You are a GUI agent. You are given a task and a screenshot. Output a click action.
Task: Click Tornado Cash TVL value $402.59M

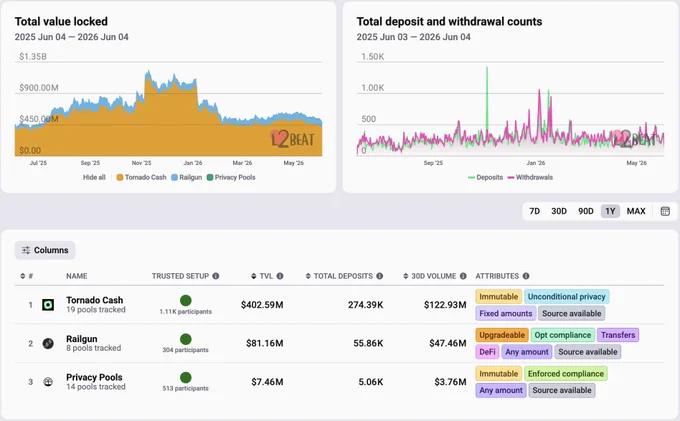pyautogui.click(x=262, y=305)
